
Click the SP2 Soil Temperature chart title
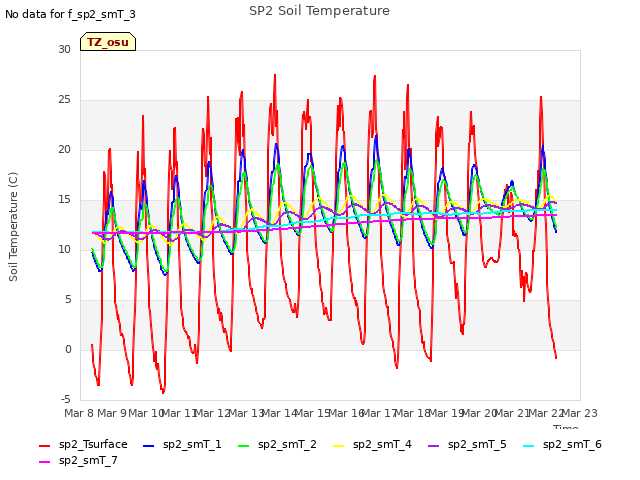319,11
